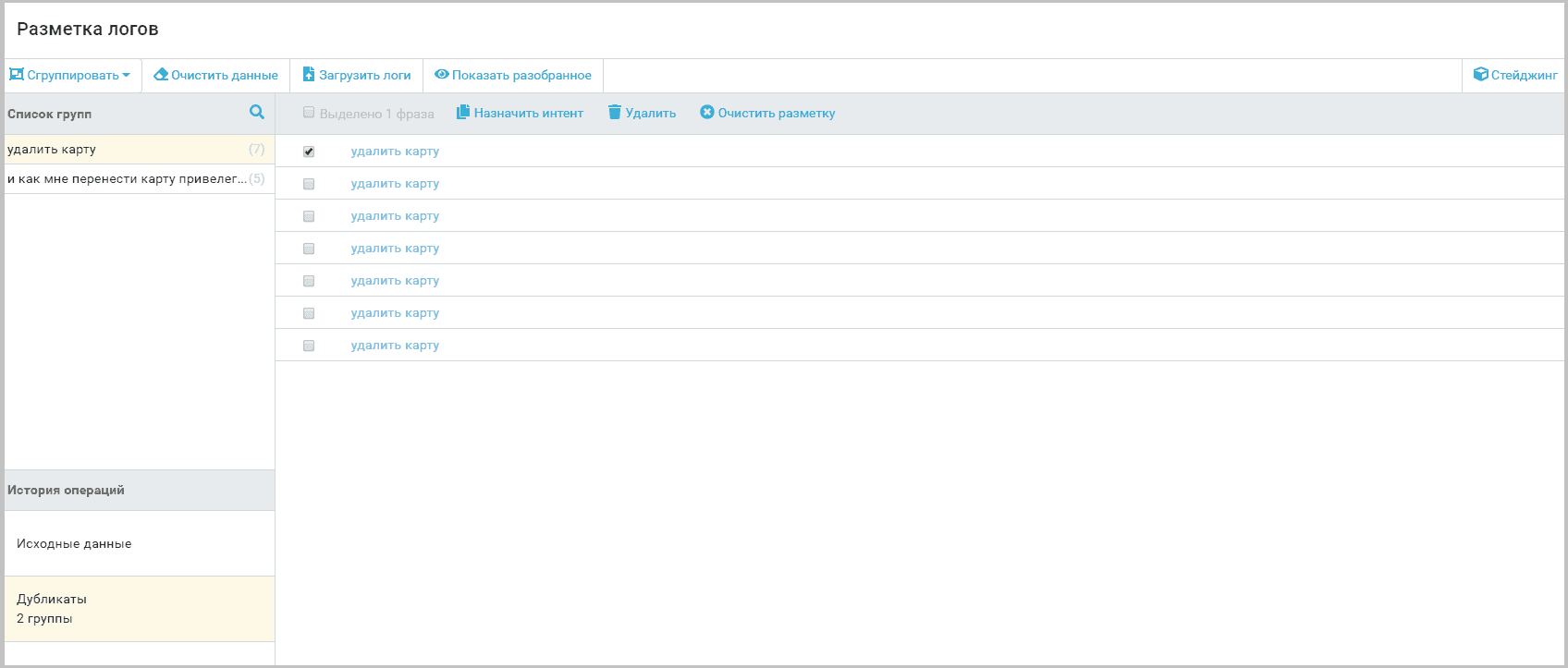1568x668 pixels.
Task: Click the copy icon for Назначить интент
Action: coord(463,113)
